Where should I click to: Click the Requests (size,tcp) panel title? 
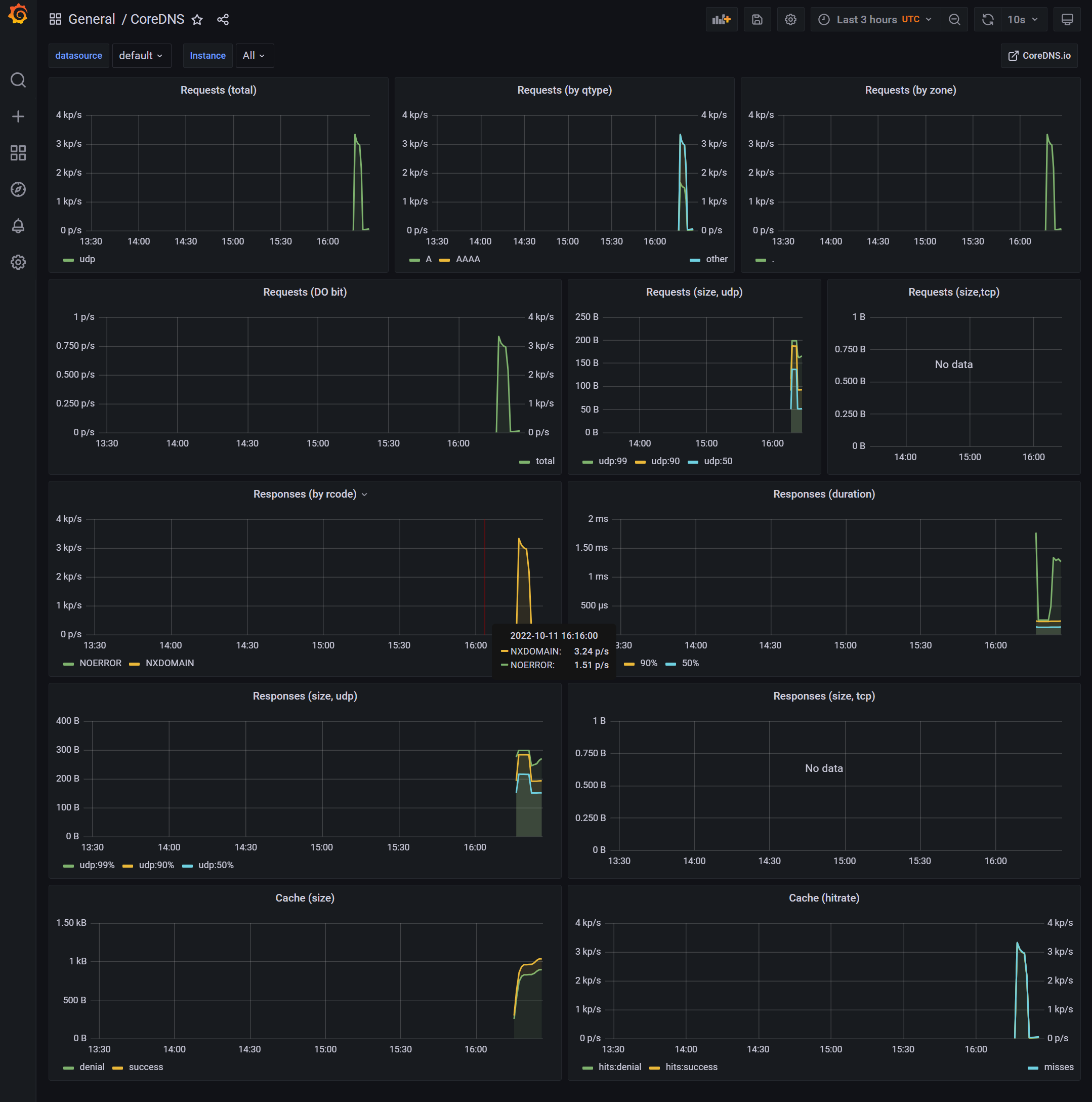pyautogui.click(x=954, y=292)
